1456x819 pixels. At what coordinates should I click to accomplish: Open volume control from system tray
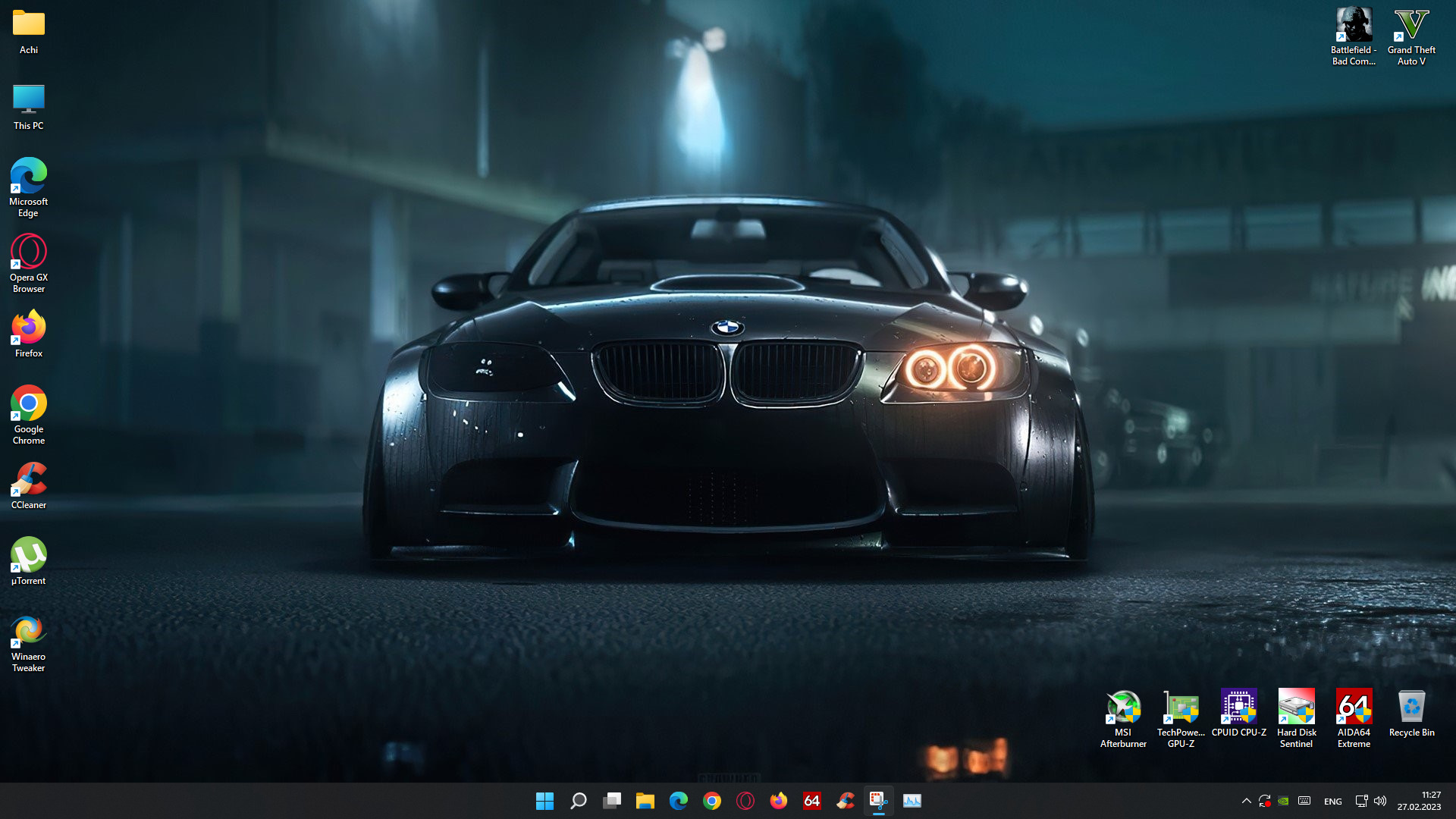pyautogui.click(x=1380, y=801)
